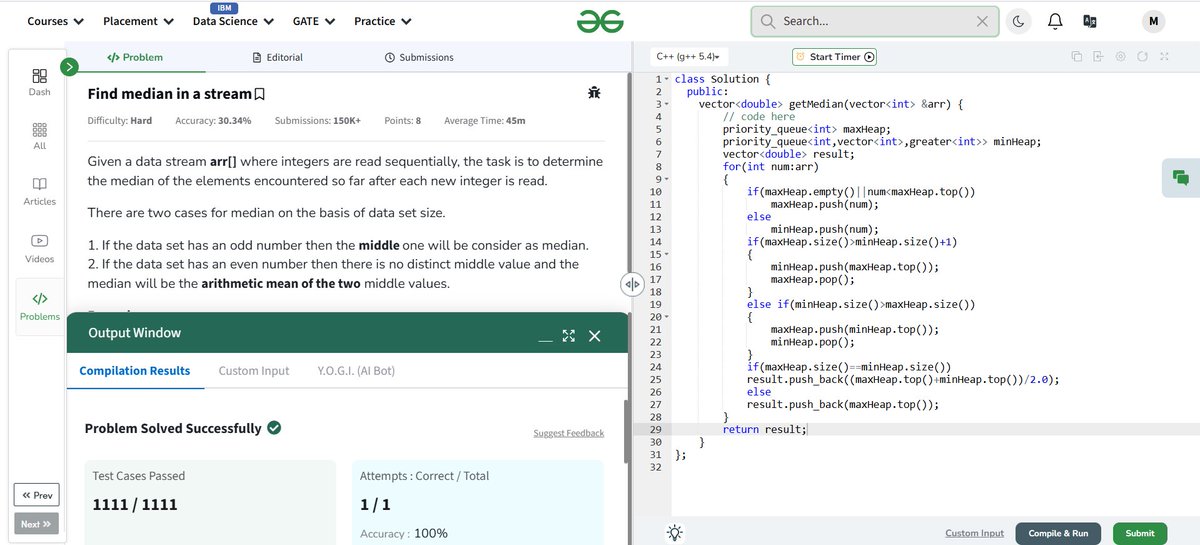Collapse the fold arrow on line 15
The height and width of the screenshot is (545, 1200).
tap(666, 254)
